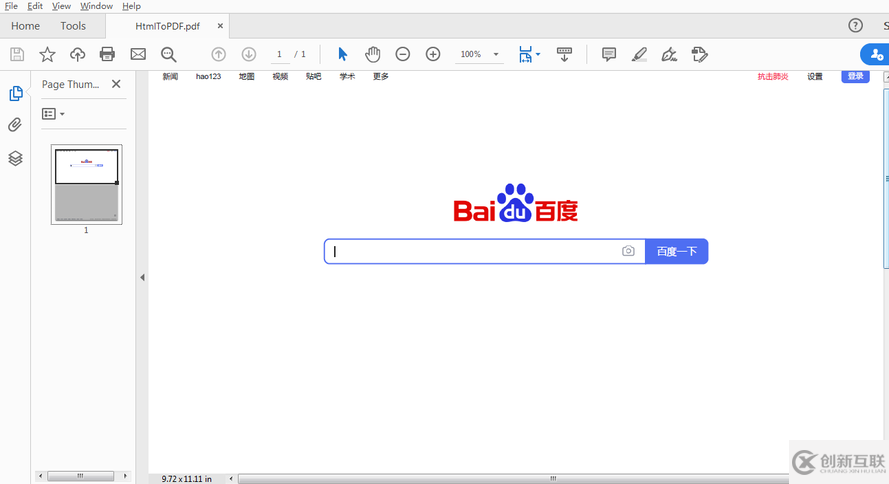The image size is (889, 484).
Task: Activate the Hand pan tool
Action: click(x=372, y=54)
